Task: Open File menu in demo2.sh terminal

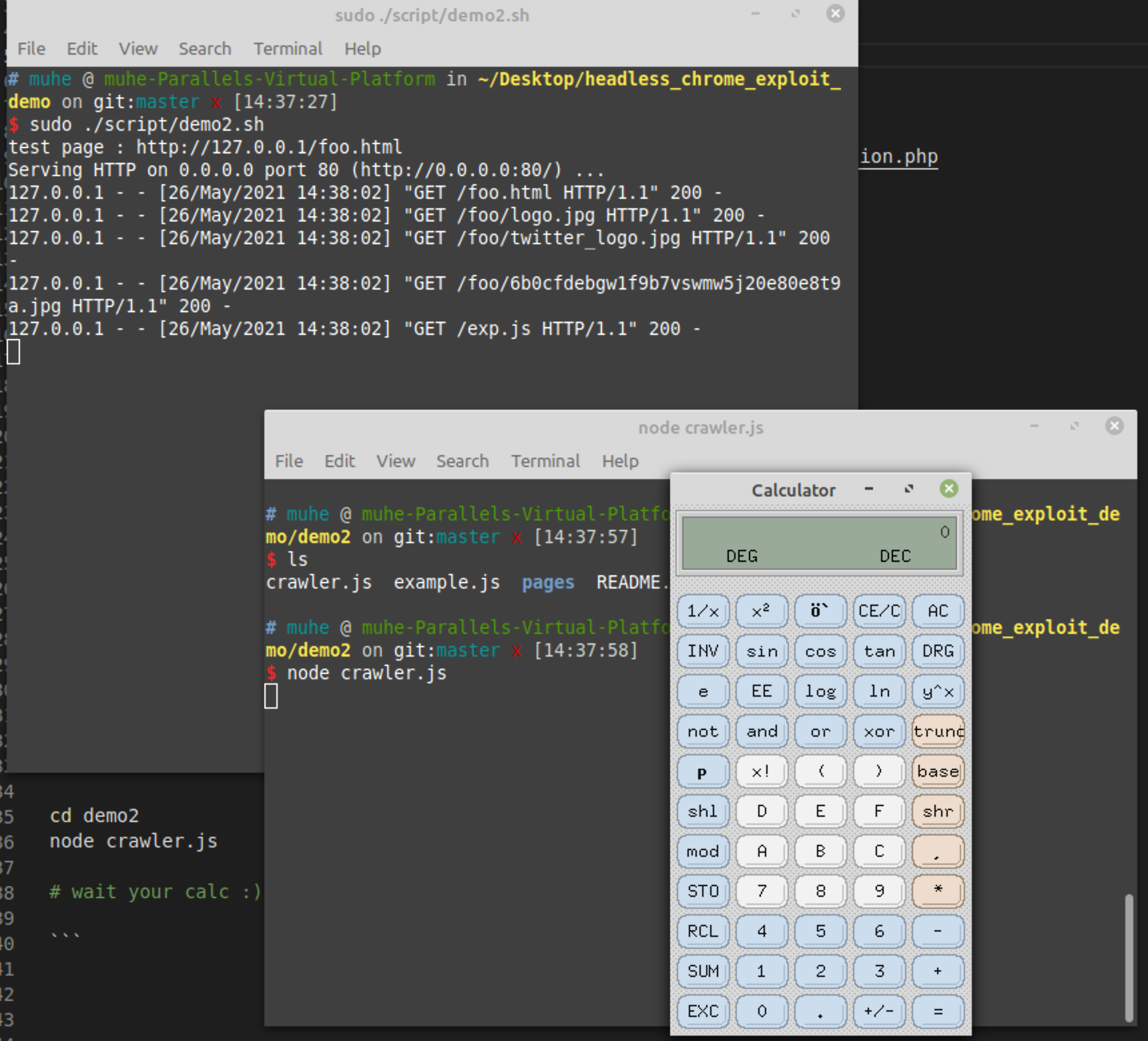Action: pos(31,49)
